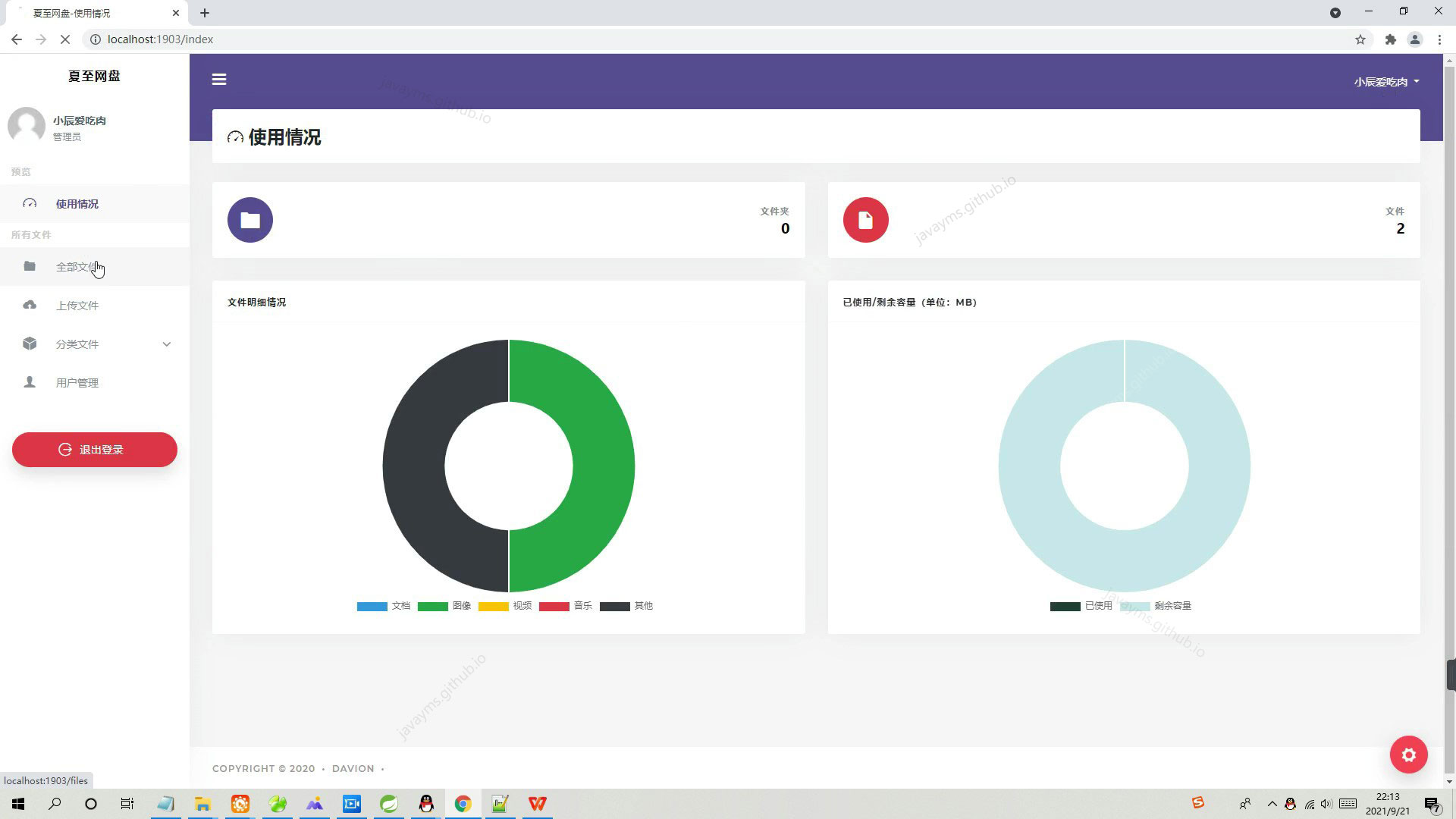
Task: Bookmark this page with star icon
Action: click(x=1360, y=39)
